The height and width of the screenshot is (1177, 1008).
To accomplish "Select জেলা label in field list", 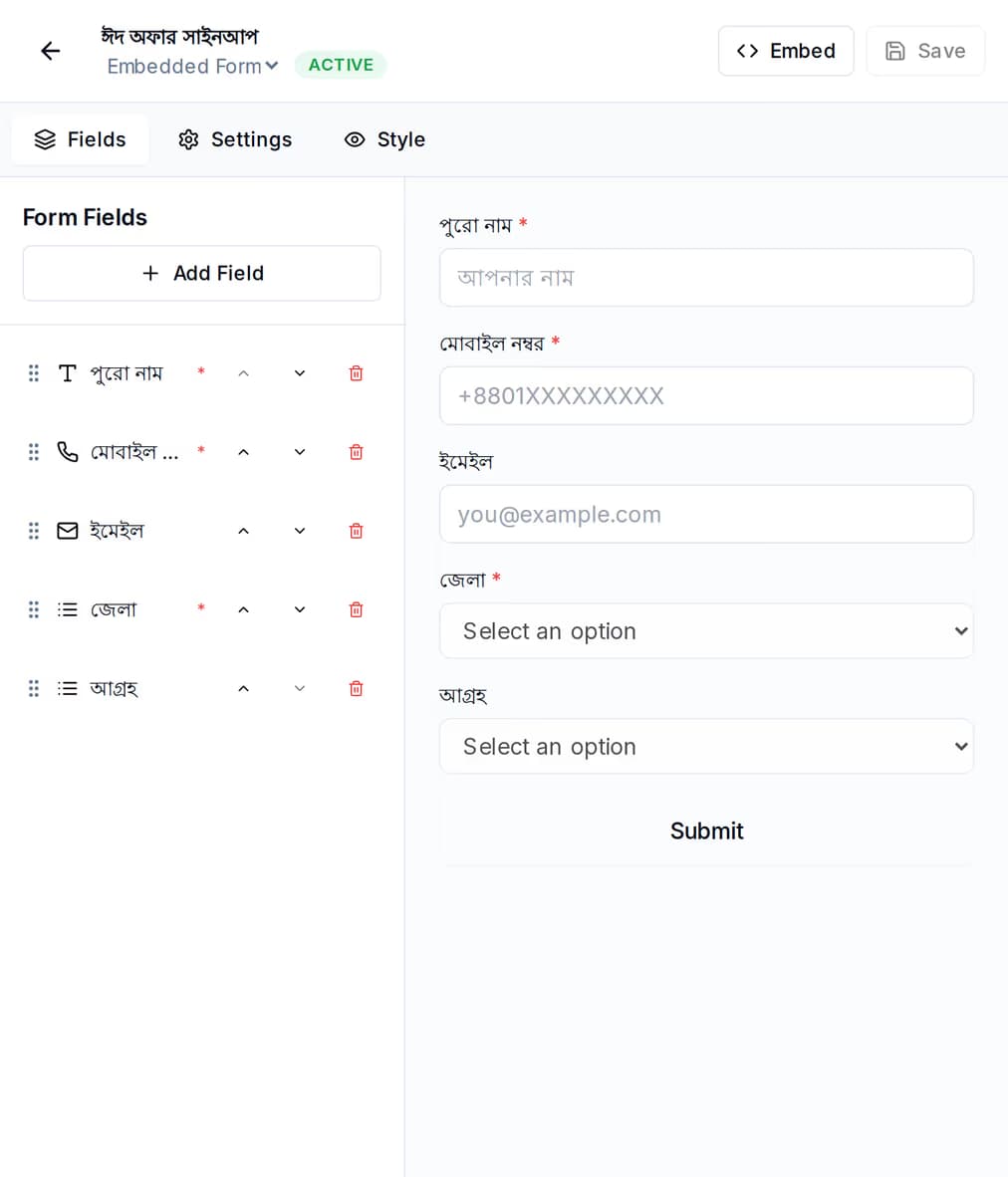I will tap(114, 609).
